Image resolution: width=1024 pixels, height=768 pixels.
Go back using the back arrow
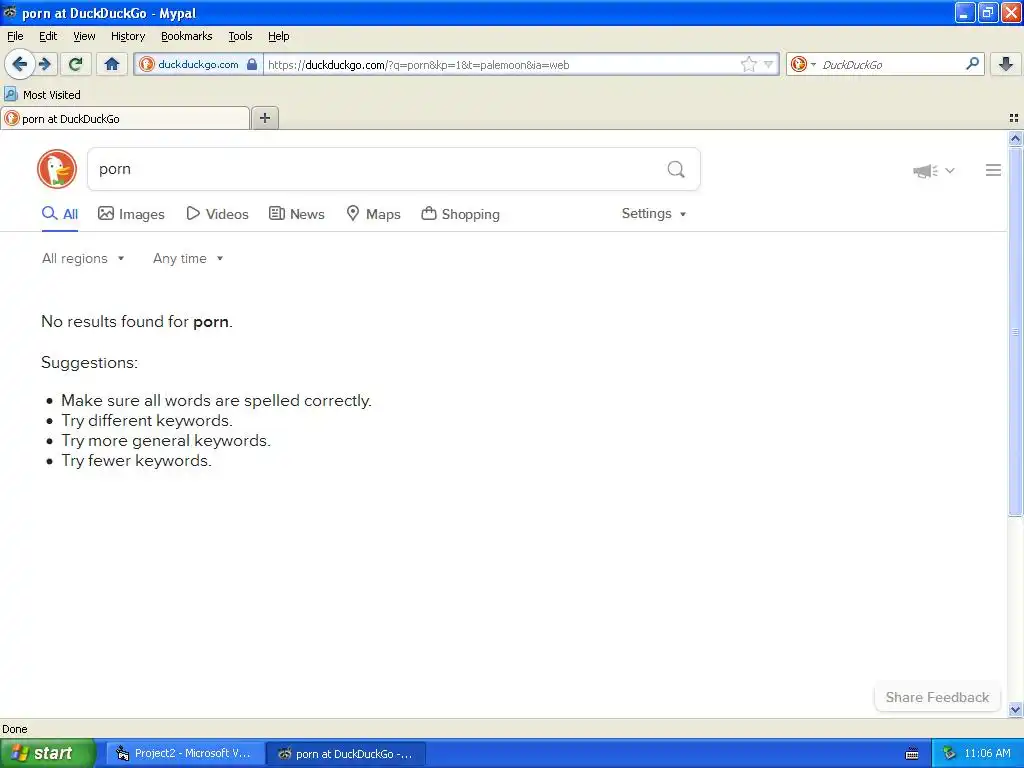[20, 64]
